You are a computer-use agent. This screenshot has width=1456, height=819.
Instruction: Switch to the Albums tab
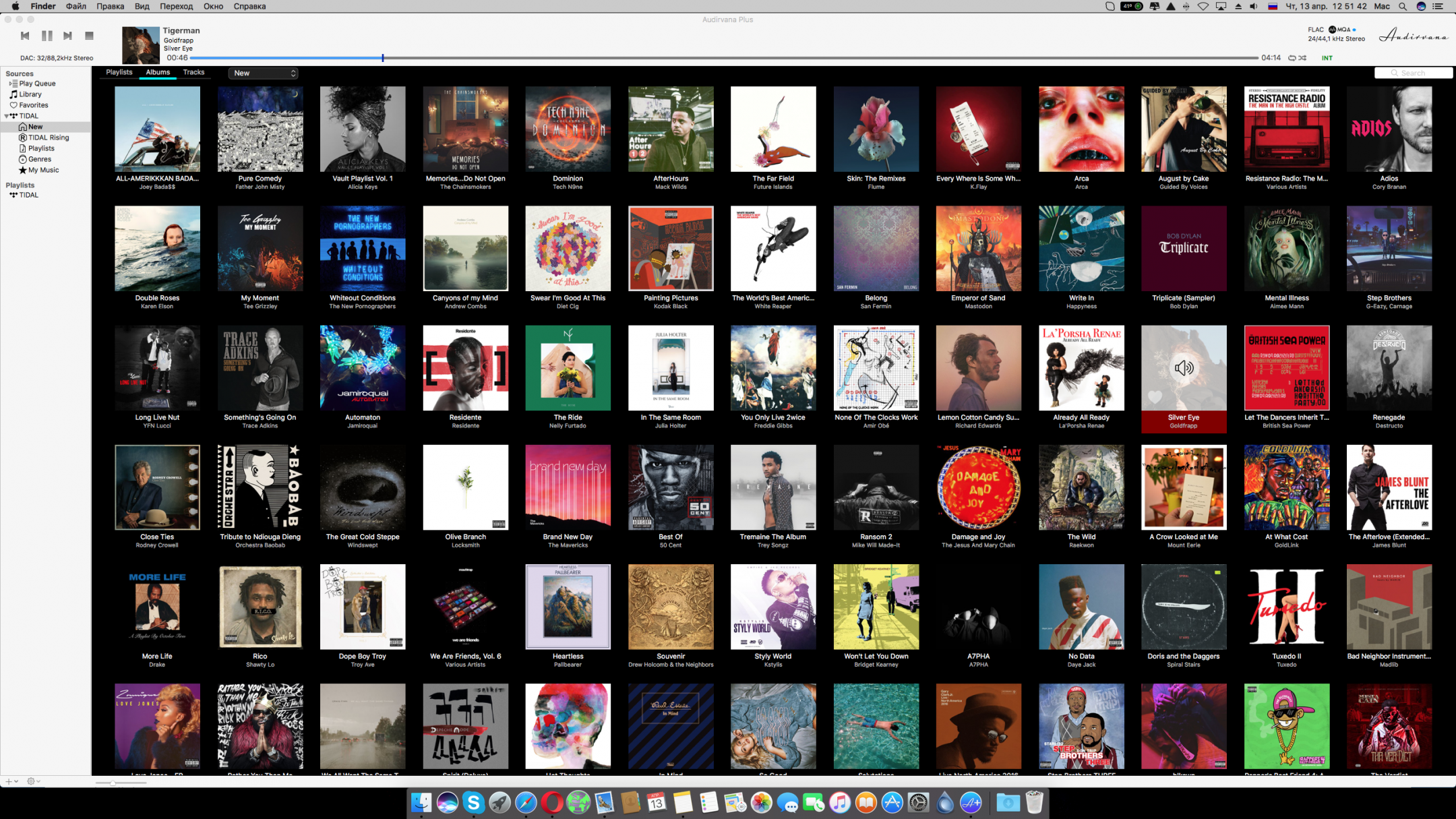158,72
